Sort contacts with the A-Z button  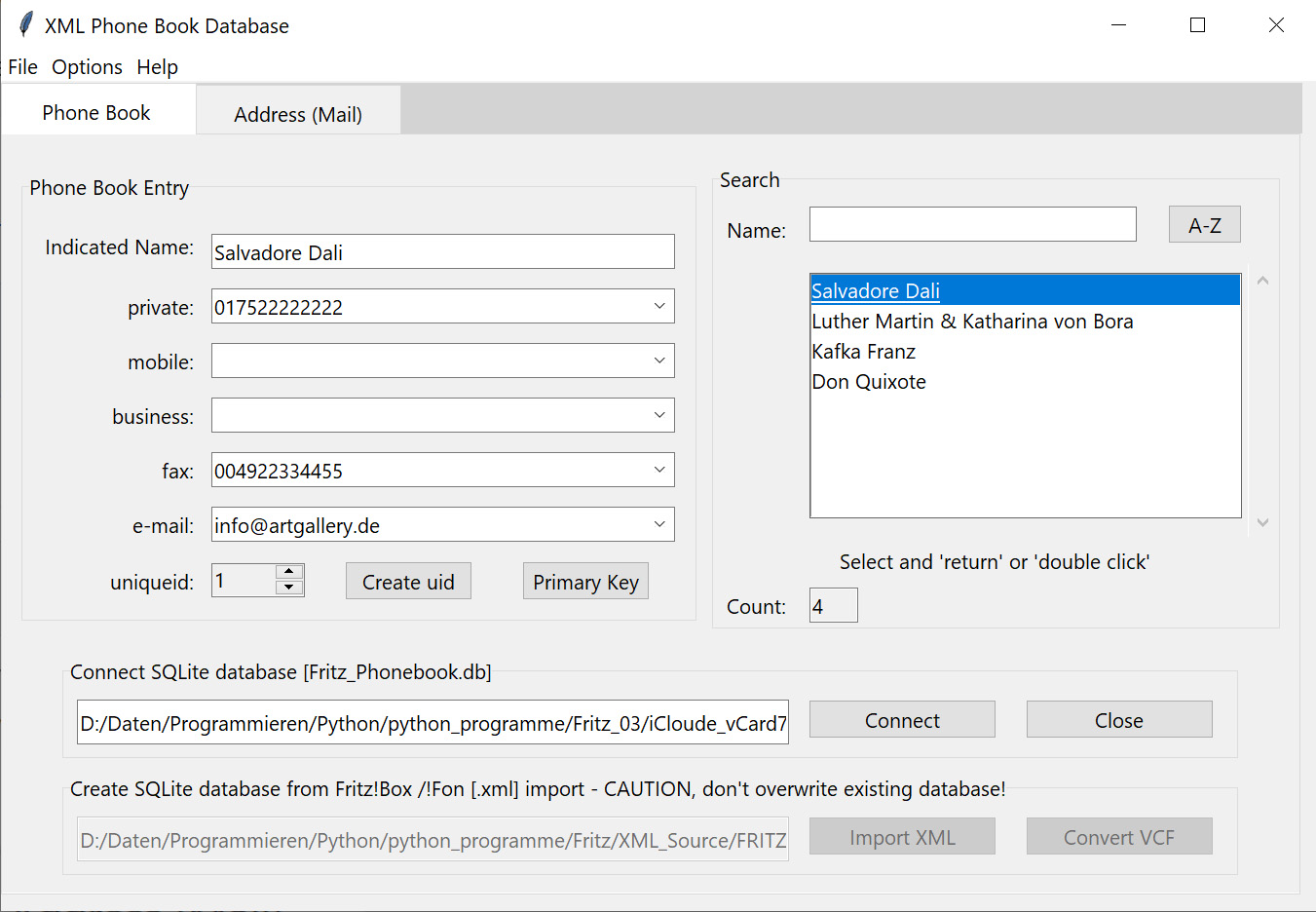point(1205,224)
